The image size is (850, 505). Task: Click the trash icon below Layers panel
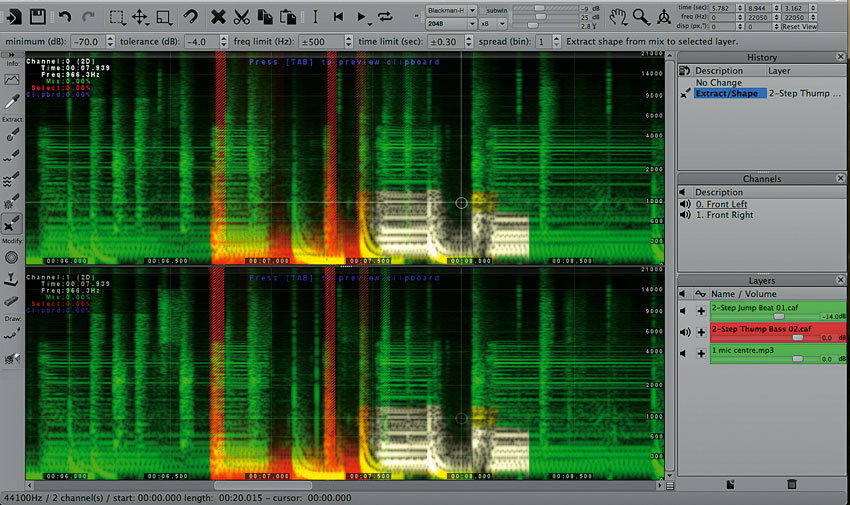pos(792,484)
